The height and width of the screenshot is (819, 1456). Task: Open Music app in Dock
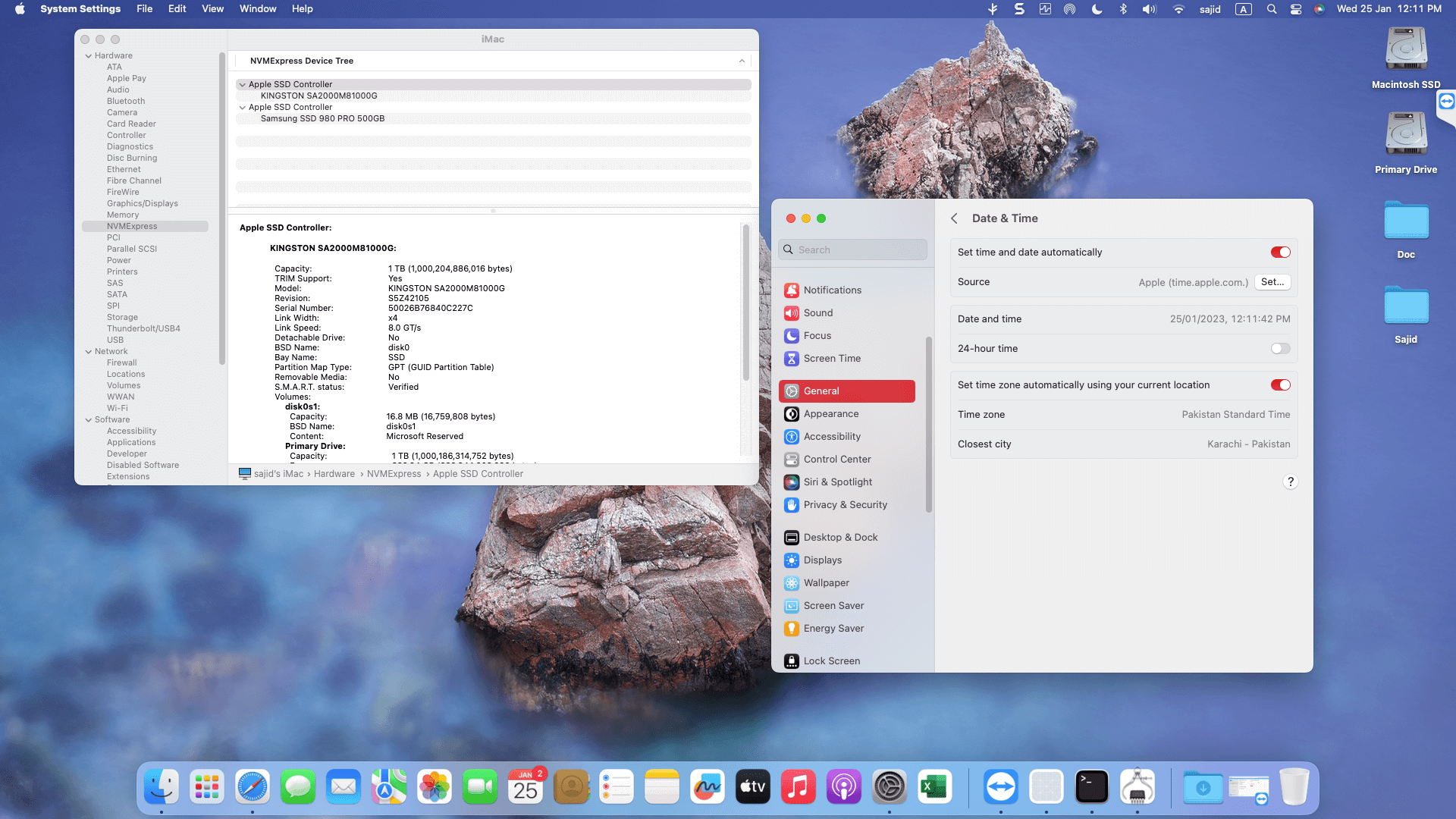click(x=799, y=786)
